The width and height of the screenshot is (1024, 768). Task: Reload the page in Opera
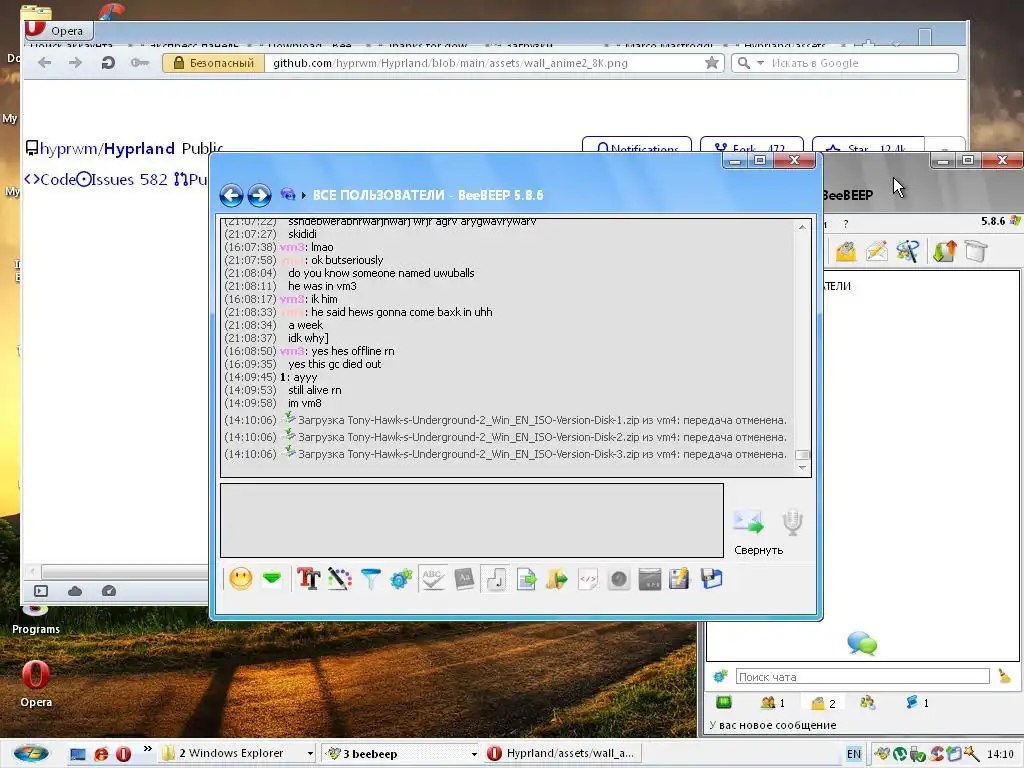pos(108,63)
